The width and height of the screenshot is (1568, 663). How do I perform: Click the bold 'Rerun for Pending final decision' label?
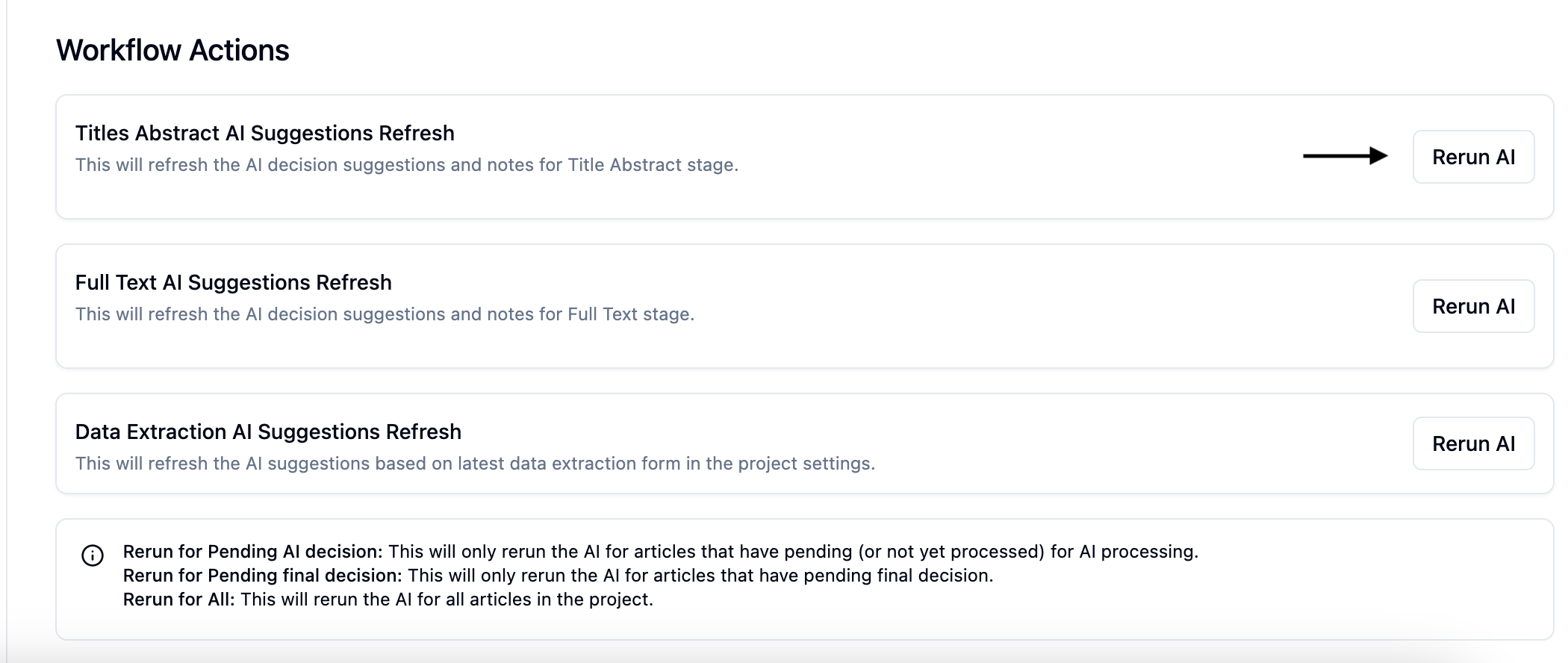coord(262,576)
